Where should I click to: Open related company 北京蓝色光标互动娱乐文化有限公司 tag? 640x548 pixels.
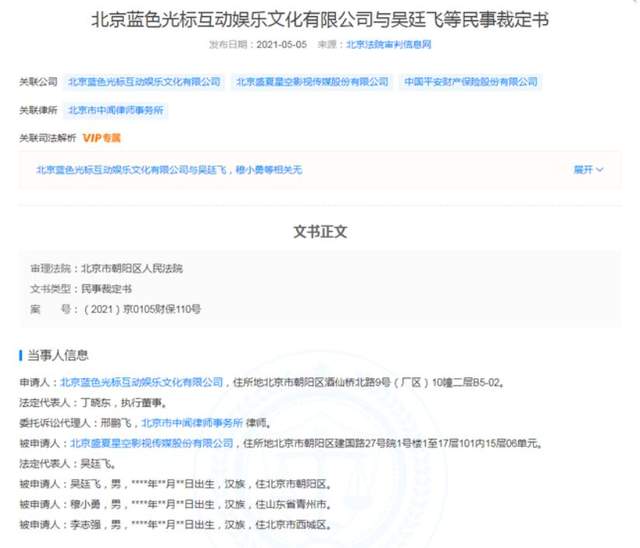point(144,82)
